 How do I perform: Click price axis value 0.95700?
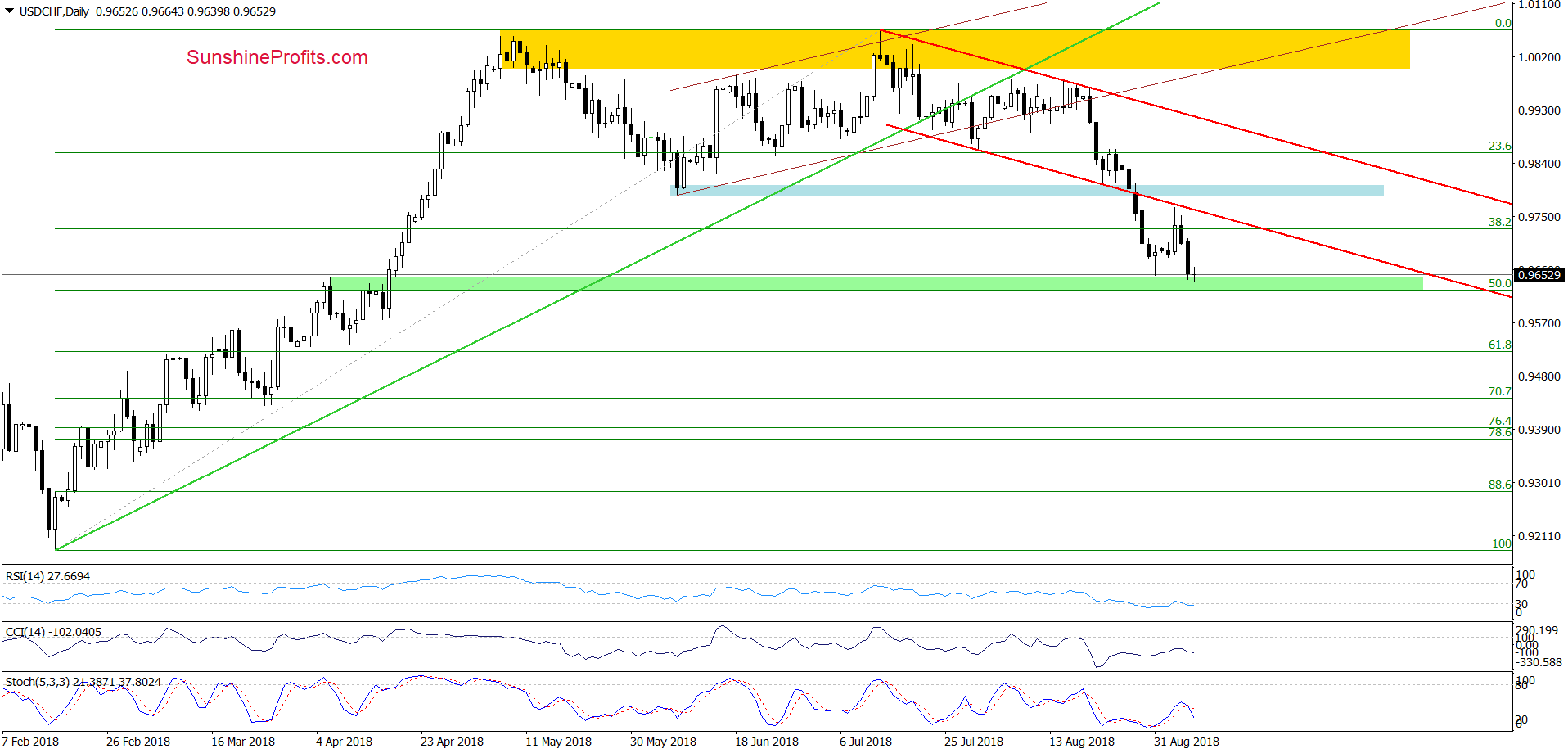(x=1539, y=323)
